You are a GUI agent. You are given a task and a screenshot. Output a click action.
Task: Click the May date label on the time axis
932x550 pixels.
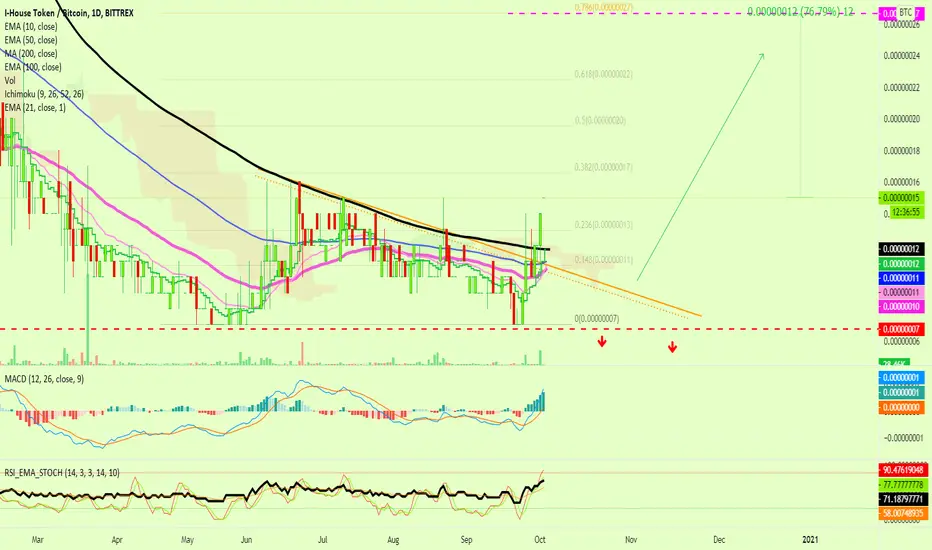click(x=187, y=540)
